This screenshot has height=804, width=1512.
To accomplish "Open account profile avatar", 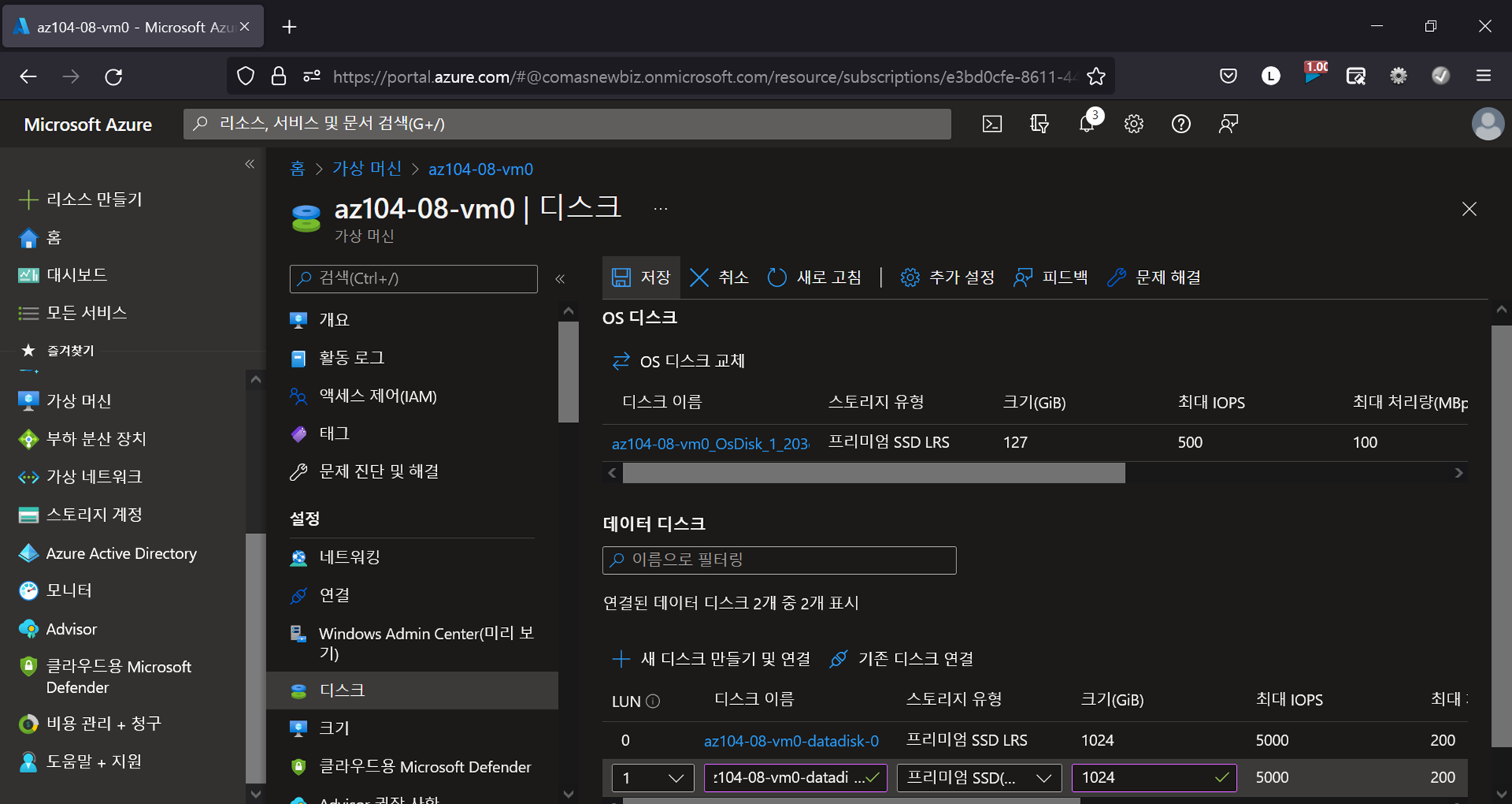I will pos(1488,124).
